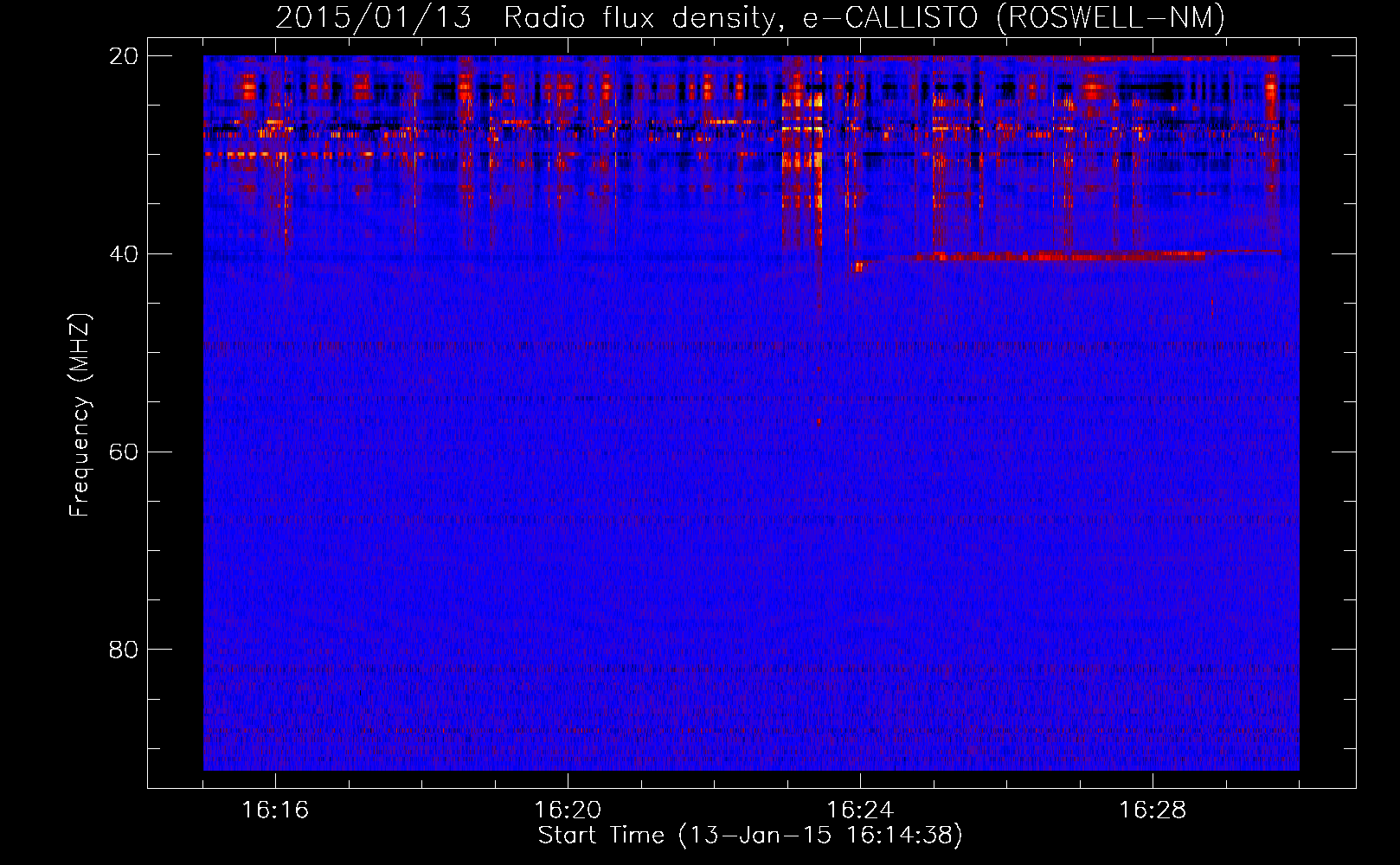Click the 40 MHz frequency tick label
Screen dimensions: 1400x865
coord(123,254)
